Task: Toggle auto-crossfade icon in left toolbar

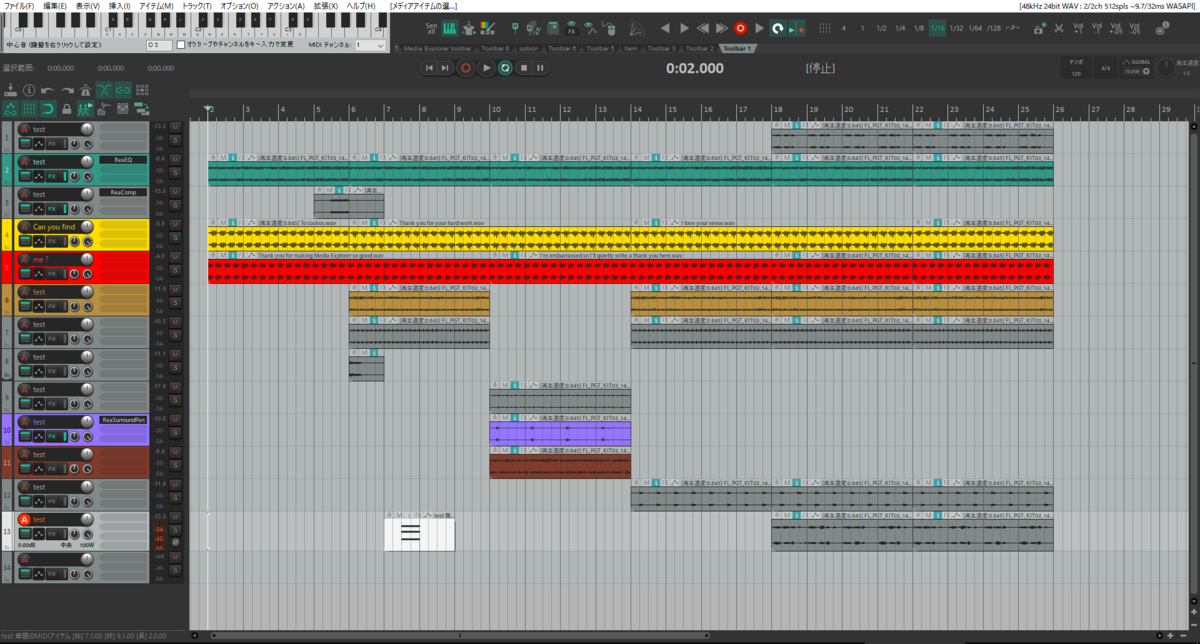Action: (x=104, y=90)
